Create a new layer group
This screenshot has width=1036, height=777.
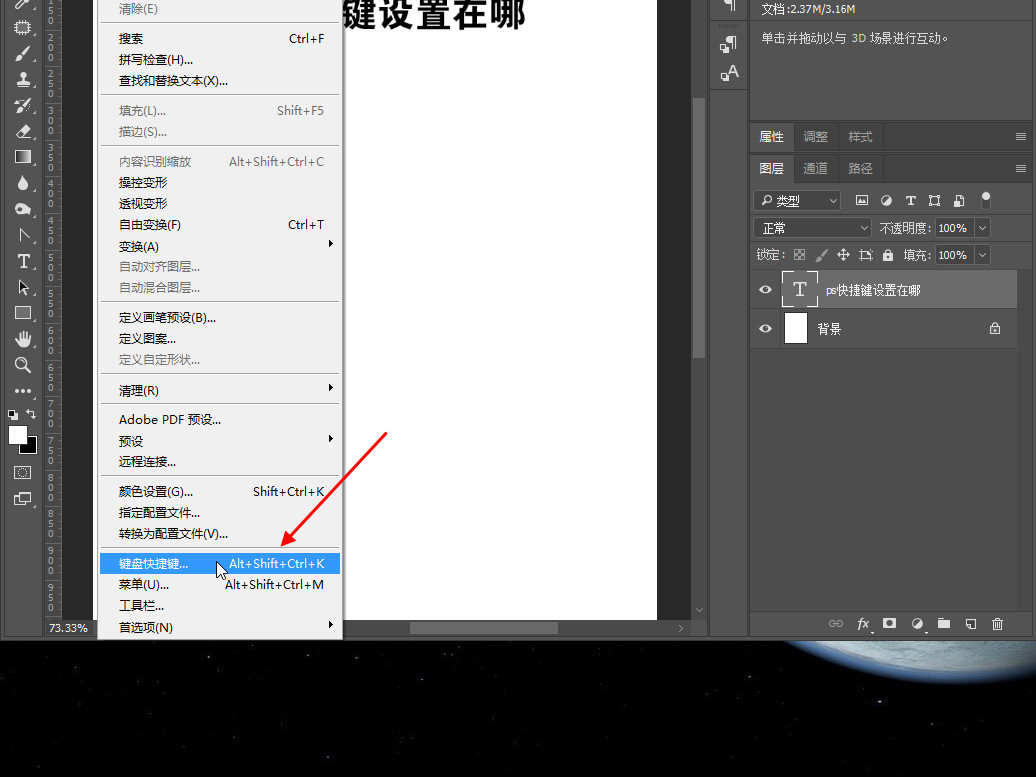(x=944, y=623)
